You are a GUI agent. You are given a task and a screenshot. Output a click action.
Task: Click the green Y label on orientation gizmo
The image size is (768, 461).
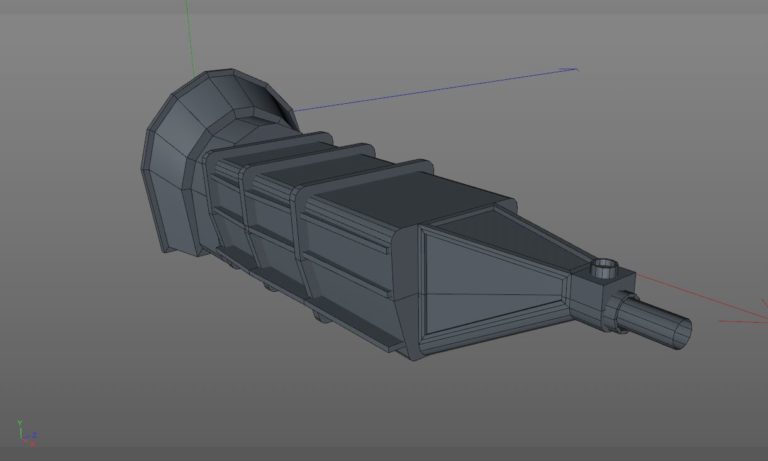19,421
